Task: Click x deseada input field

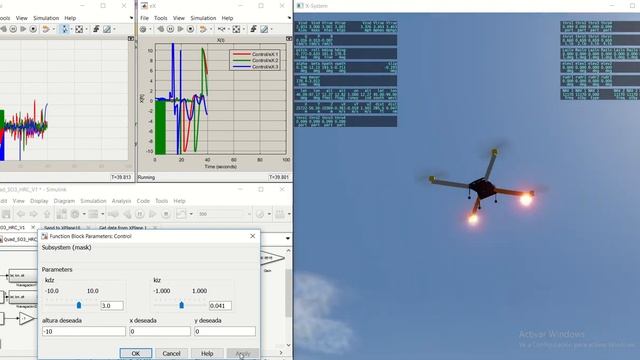Action: coord(160,331)
